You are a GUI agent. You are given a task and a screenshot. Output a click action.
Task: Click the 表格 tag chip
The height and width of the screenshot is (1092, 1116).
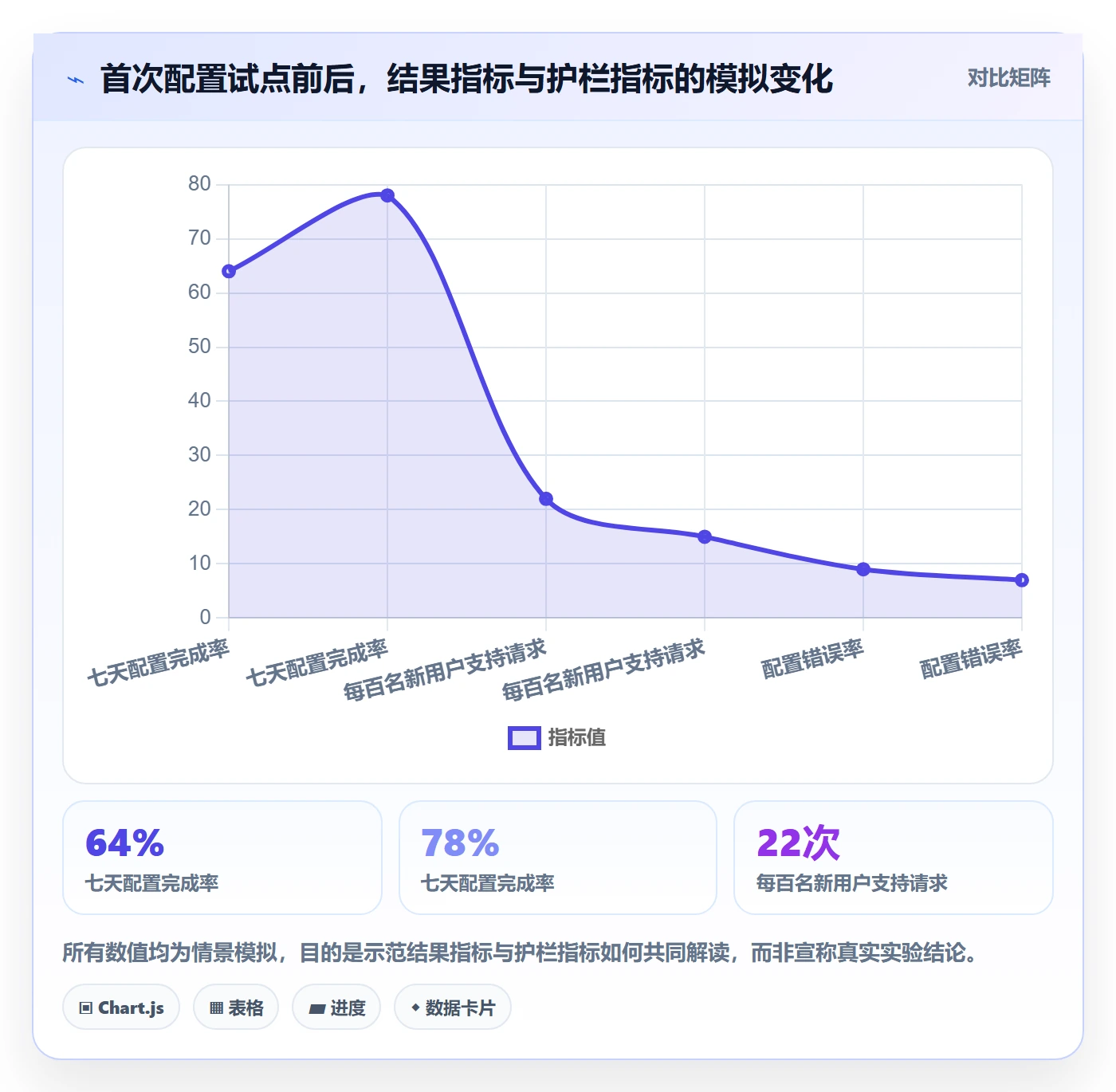pyautogui.click(x=236, y=1008)
